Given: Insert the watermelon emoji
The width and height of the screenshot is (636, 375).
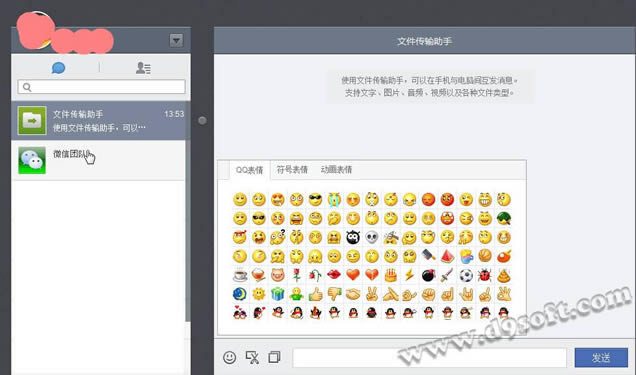Looking at the screenshot, I should (447, 256).
